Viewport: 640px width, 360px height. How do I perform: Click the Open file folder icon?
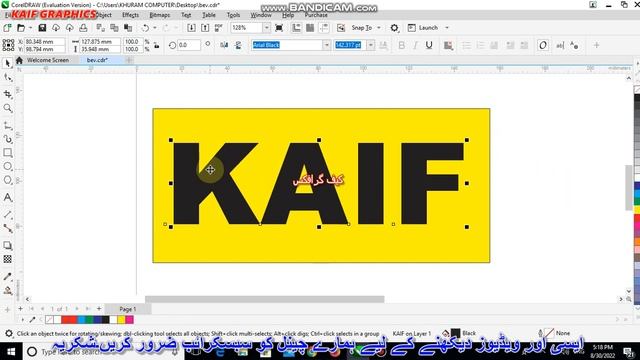21,28
